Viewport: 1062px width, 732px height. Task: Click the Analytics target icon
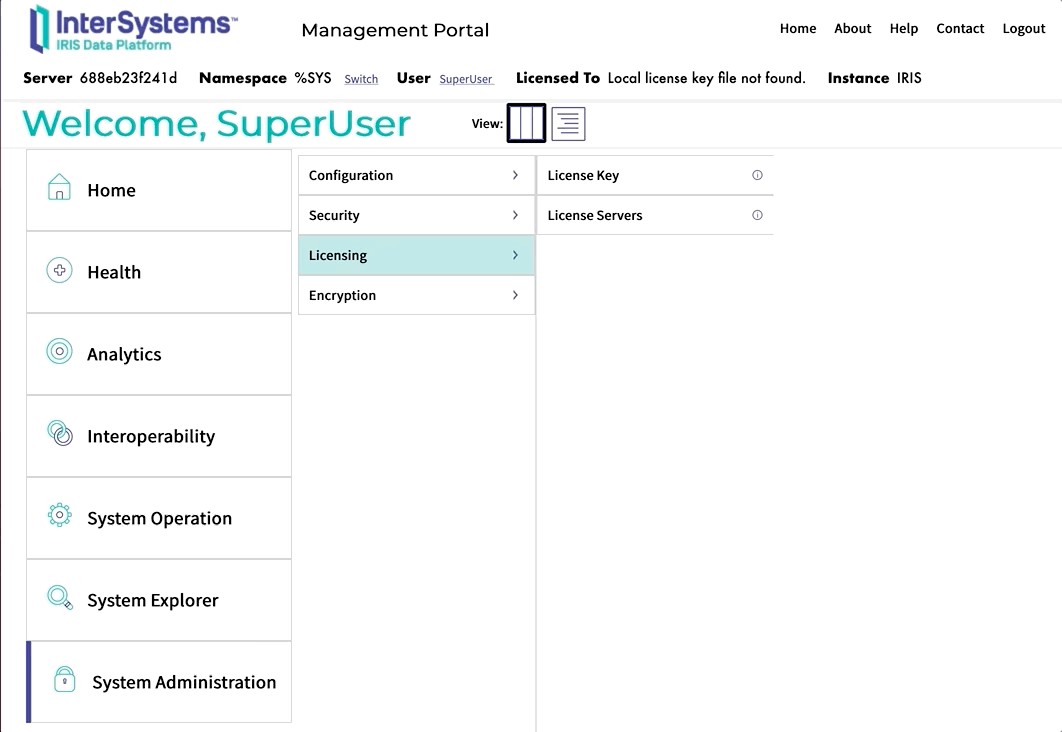[60, 352]
